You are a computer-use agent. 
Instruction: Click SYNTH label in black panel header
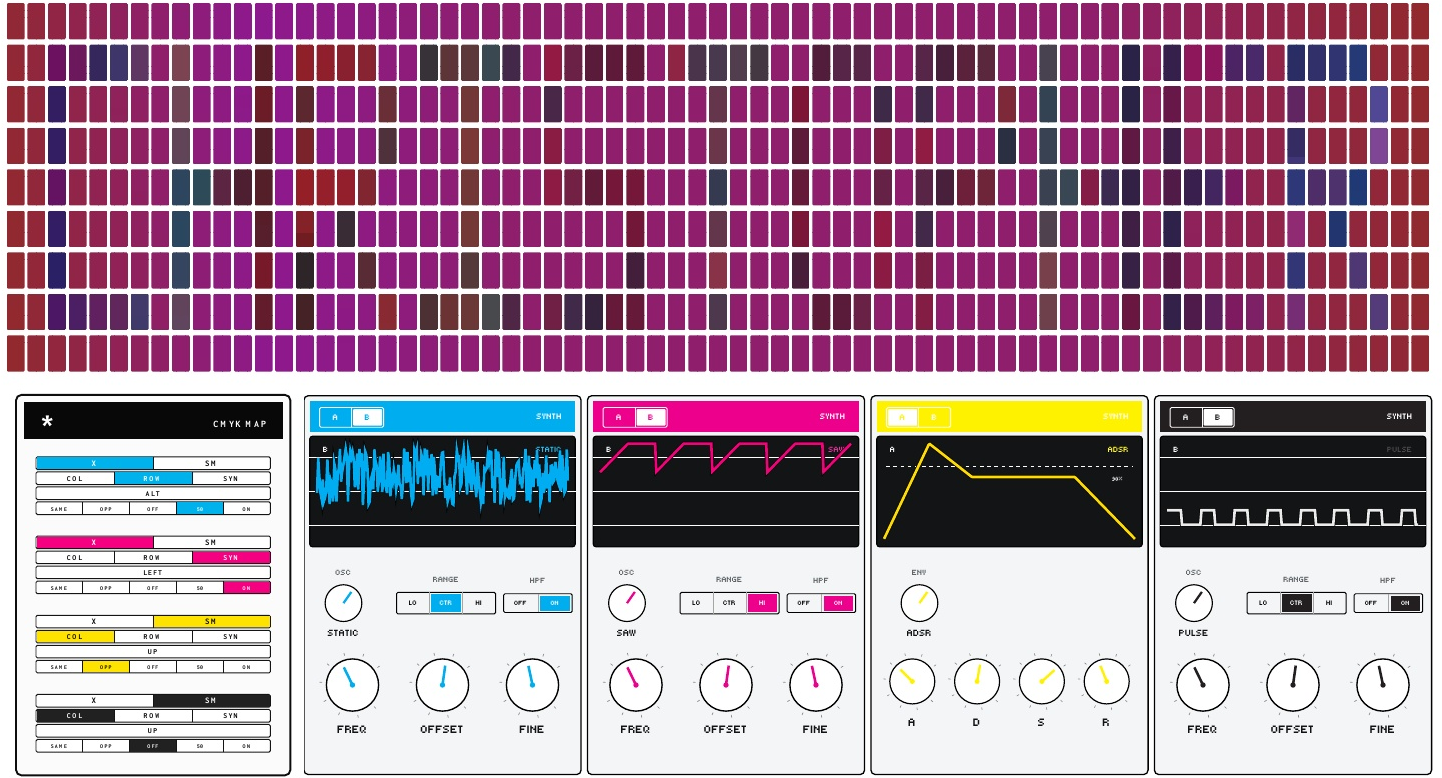point(1399,417)
